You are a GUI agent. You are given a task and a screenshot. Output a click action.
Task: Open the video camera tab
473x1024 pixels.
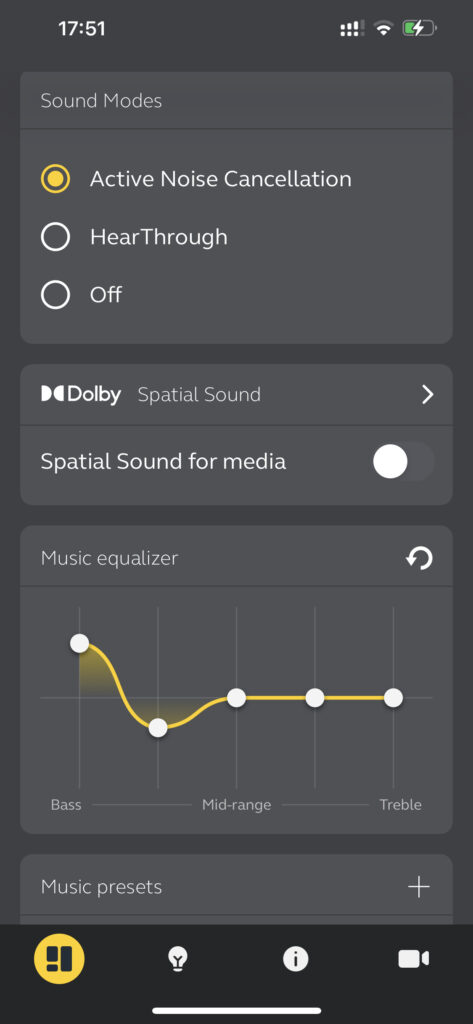coord(414,959)
